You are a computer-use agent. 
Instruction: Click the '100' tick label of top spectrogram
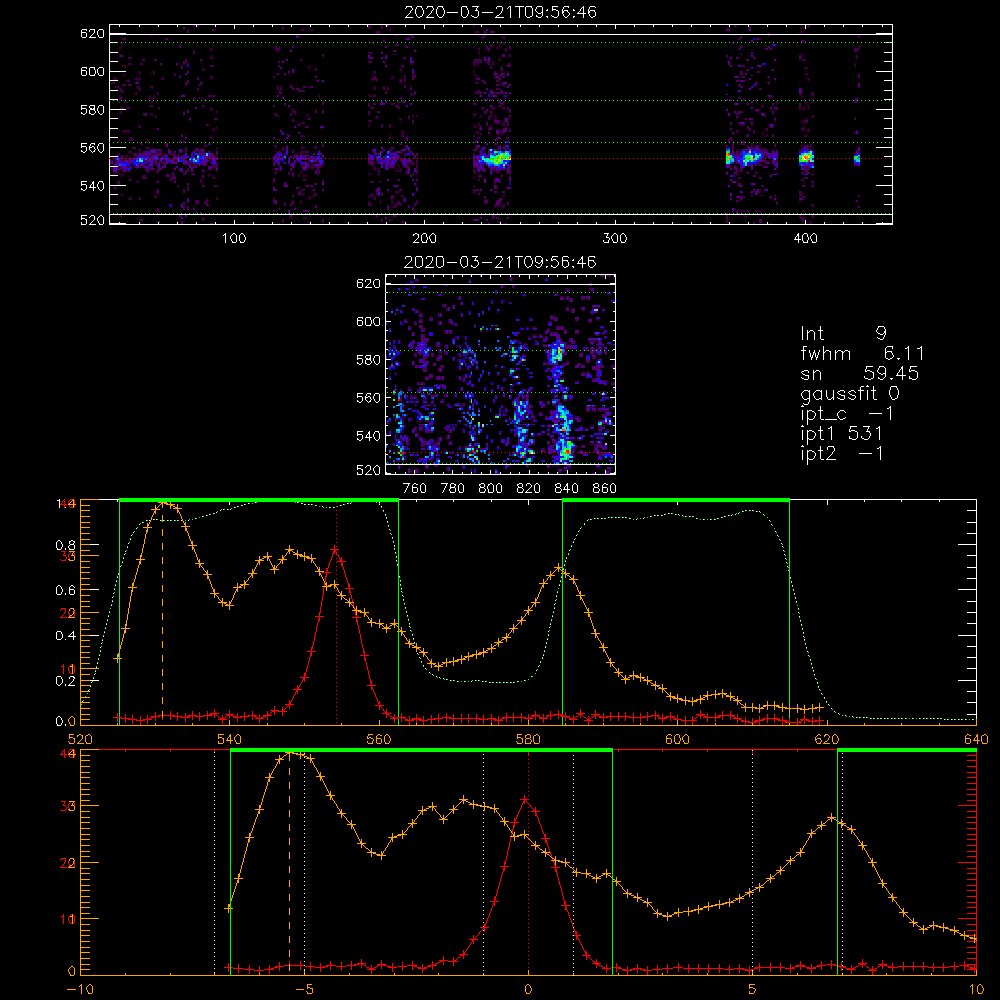[234, 239]
